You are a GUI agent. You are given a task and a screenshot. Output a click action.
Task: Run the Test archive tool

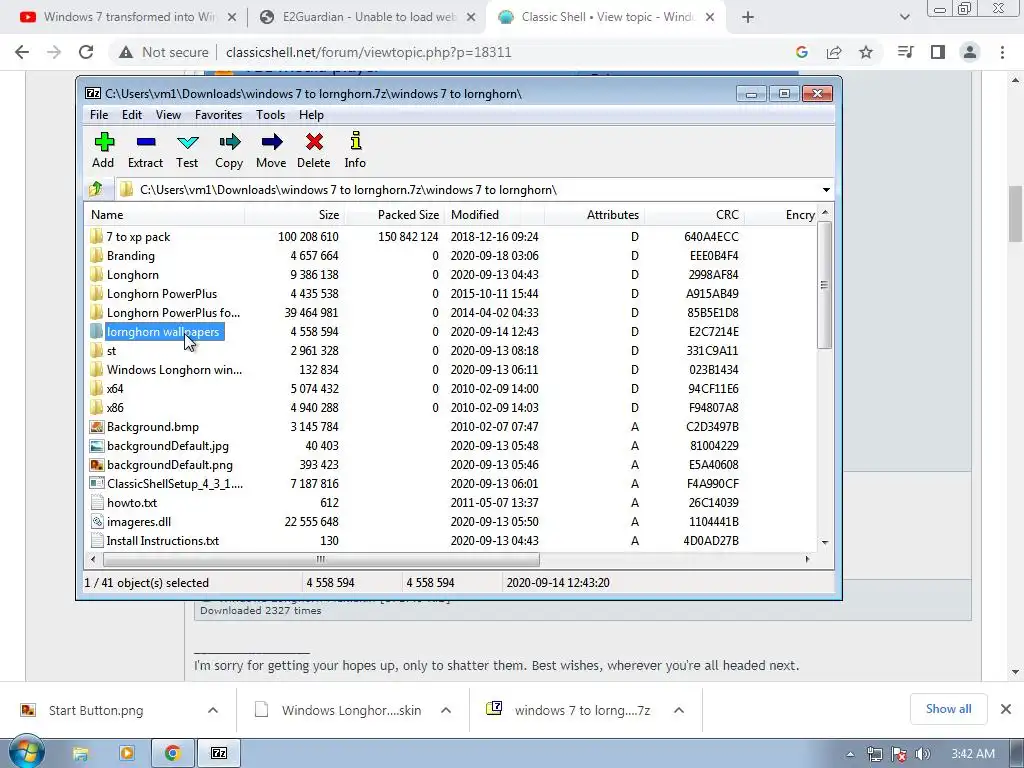pos(187,142)
